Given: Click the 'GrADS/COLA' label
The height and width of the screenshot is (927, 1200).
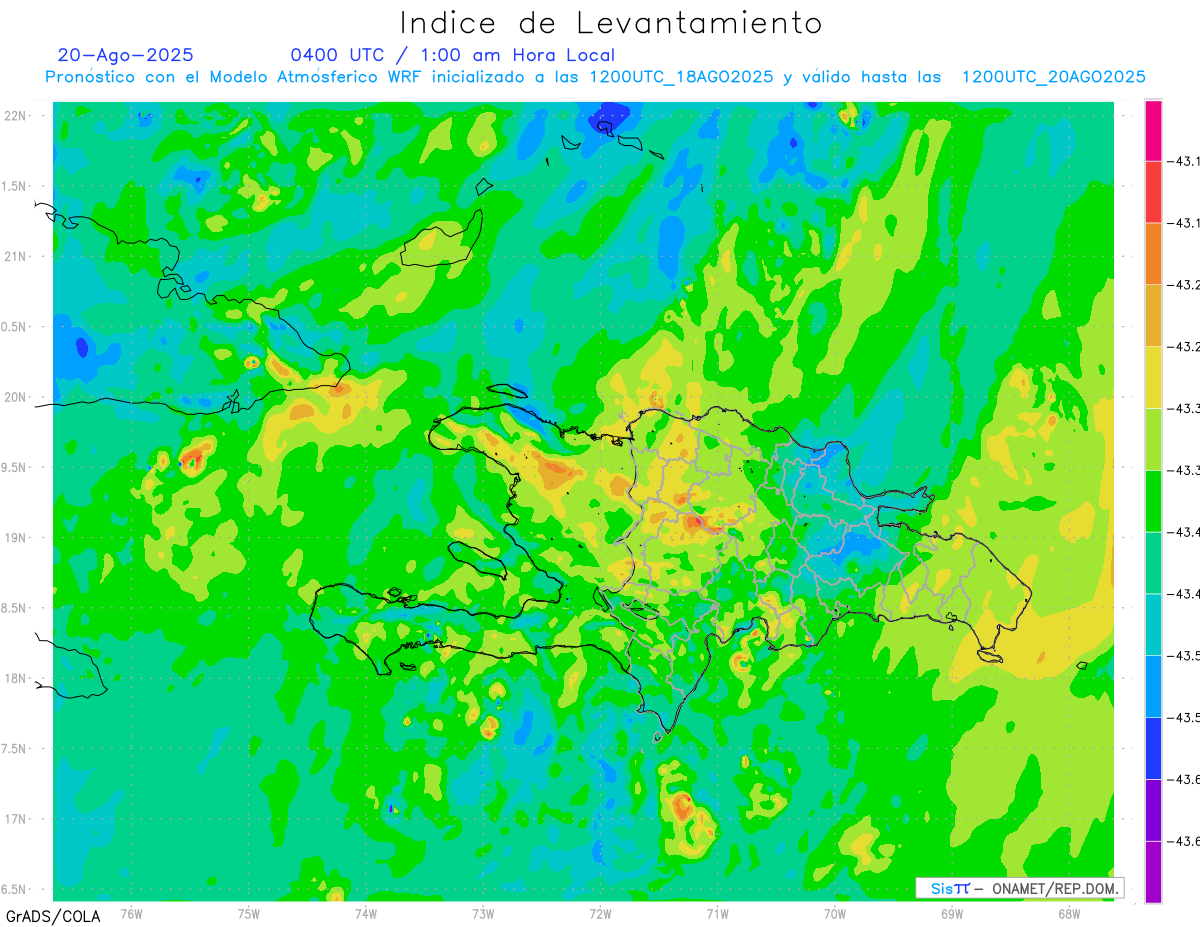Looking at the screenshot, I should 53,916.
